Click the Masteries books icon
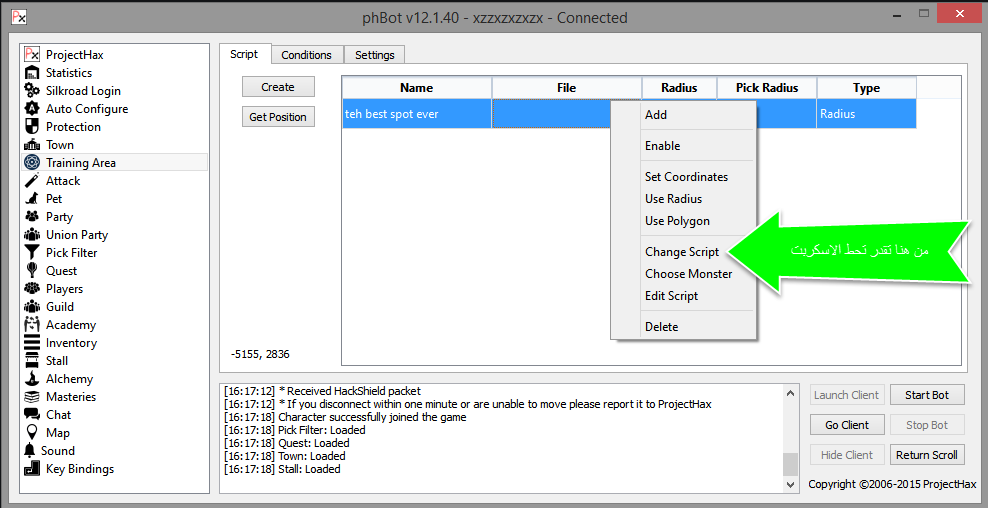The width and height of the screenshot is (988, 508). (x=32, y=396)
